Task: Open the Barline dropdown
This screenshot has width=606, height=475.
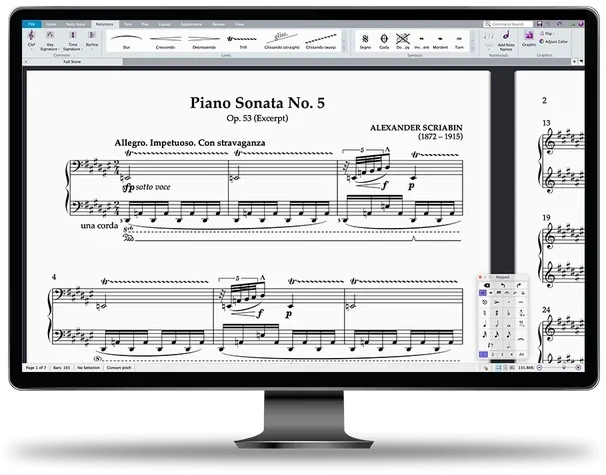Action: [92, 39]
